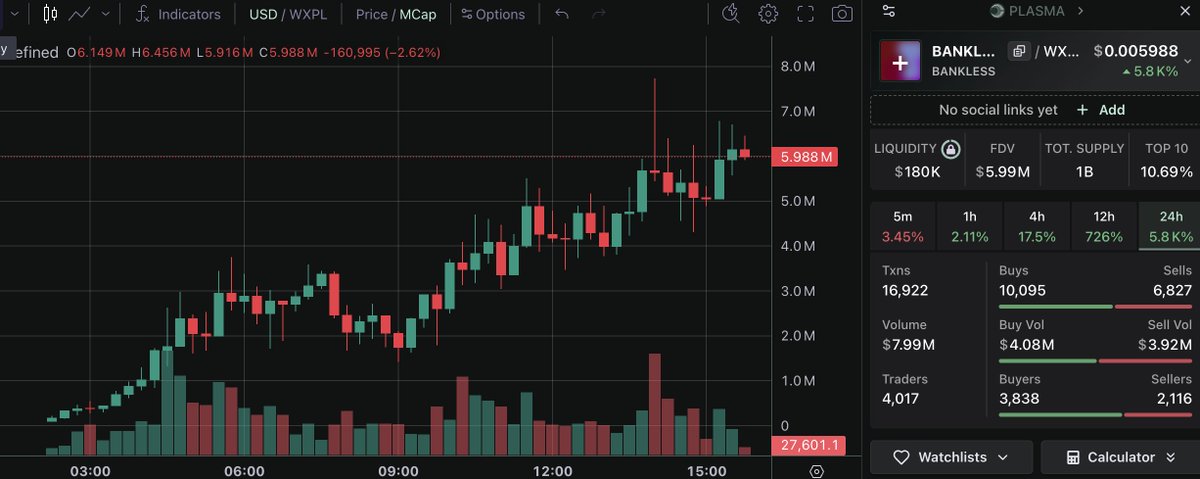1200x479 pixels.
Task: Open the candlestick chart type selector
Action: [x=50, y=14]
